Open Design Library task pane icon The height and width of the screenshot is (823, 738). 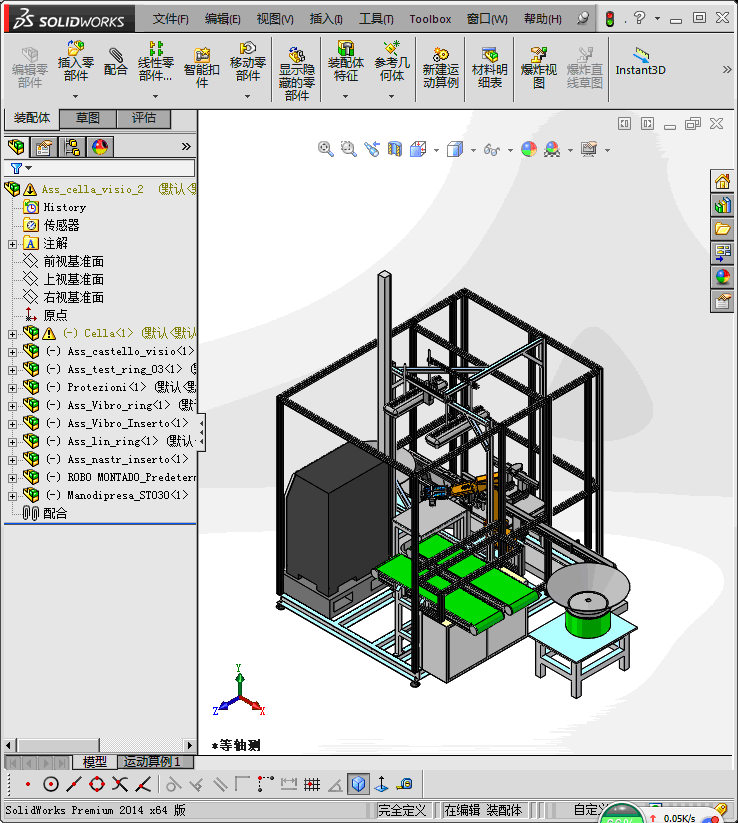point(722,205)
